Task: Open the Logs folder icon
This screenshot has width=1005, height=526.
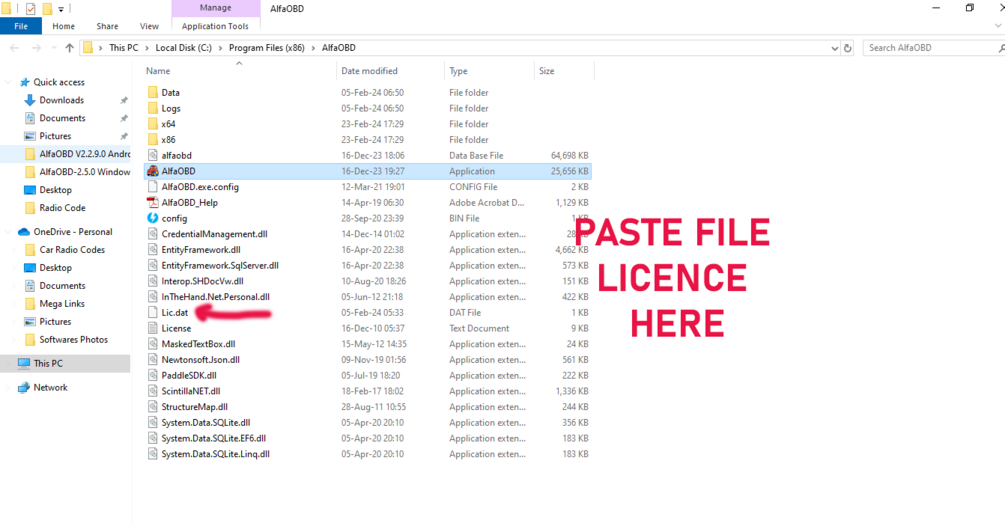Action: [153, 108]
